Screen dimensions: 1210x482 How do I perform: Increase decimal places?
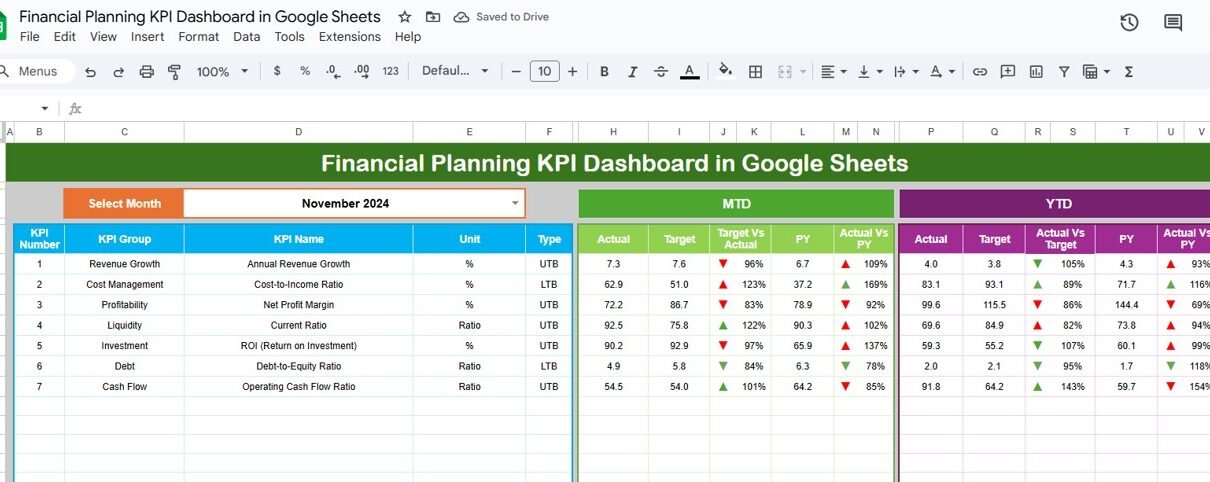[362, 72]
